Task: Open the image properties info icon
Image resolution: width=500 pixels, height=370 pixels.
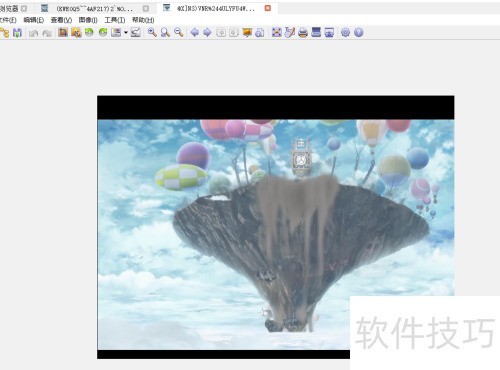Action: click(x=260, y=32)
